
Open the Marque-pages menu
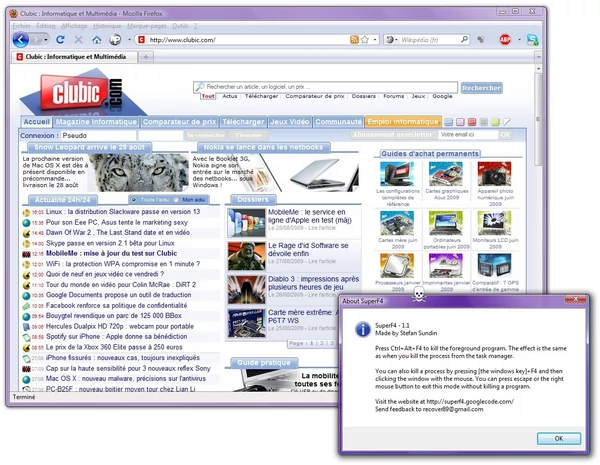point(147,26)
